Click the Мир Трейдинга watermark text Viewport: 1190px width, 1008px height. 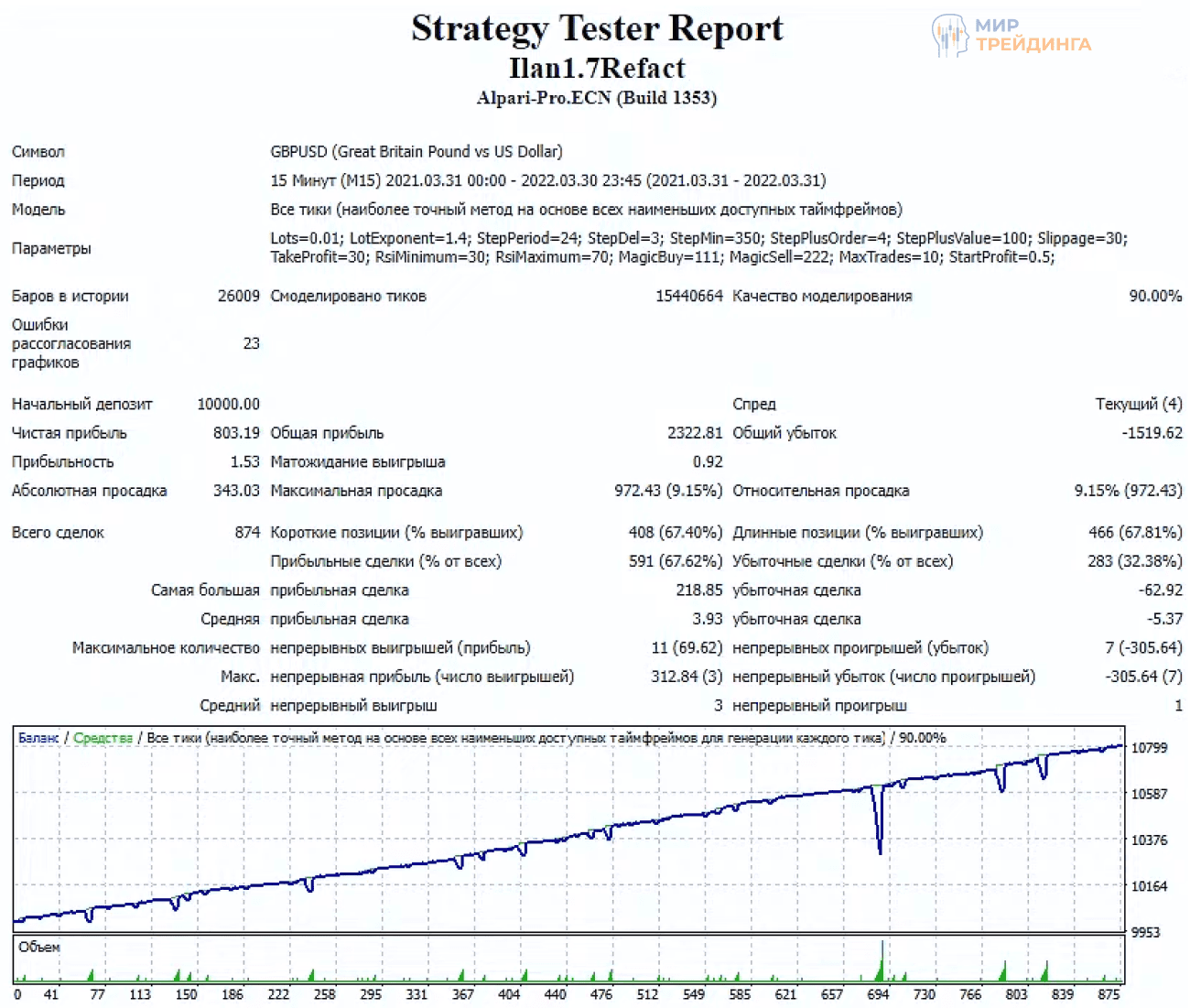pos(1032,36)
